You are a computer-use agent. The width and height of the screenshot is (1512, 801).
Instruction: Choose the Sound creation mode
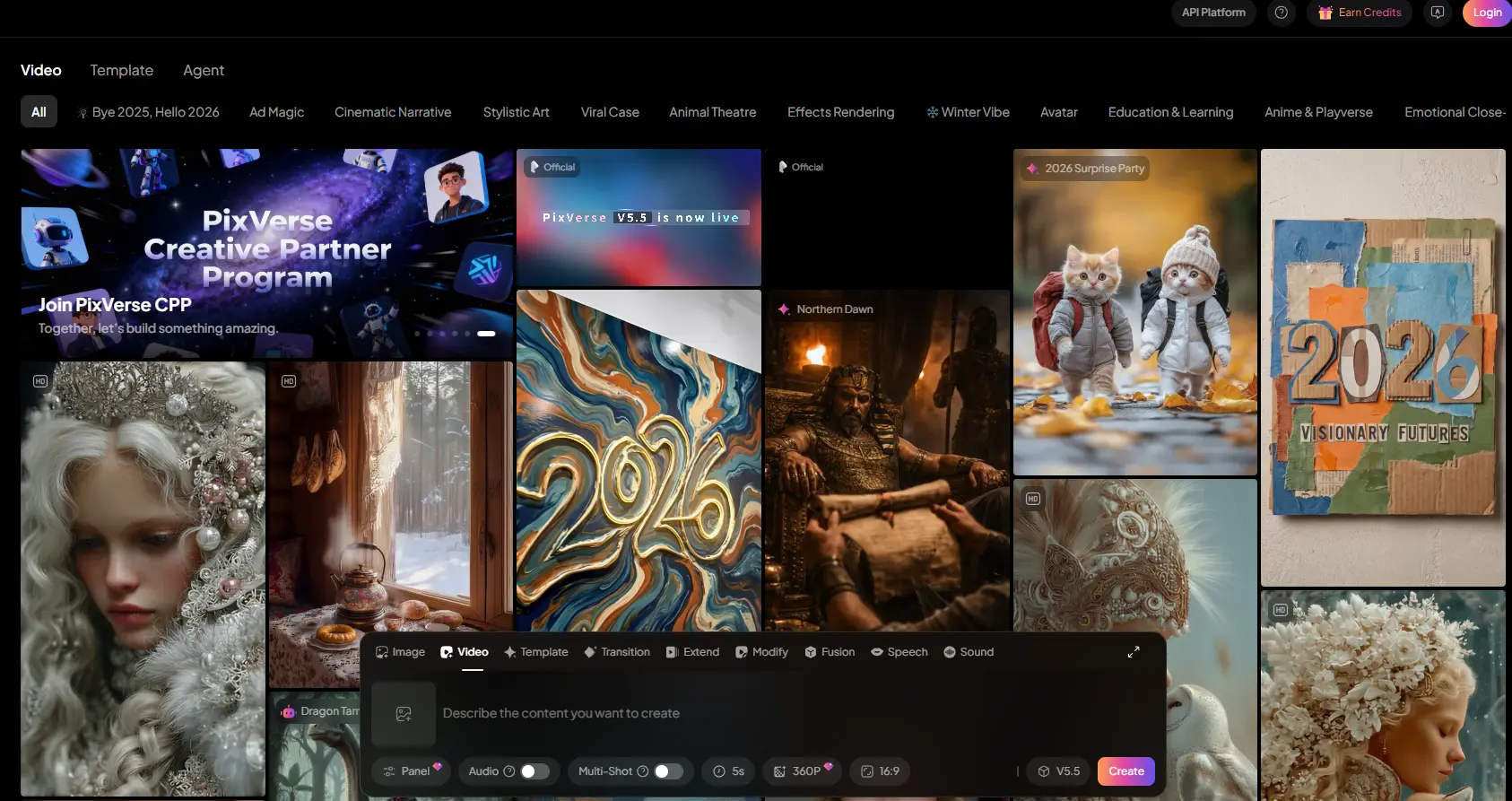pyautogui.click(x=969, y=652)
